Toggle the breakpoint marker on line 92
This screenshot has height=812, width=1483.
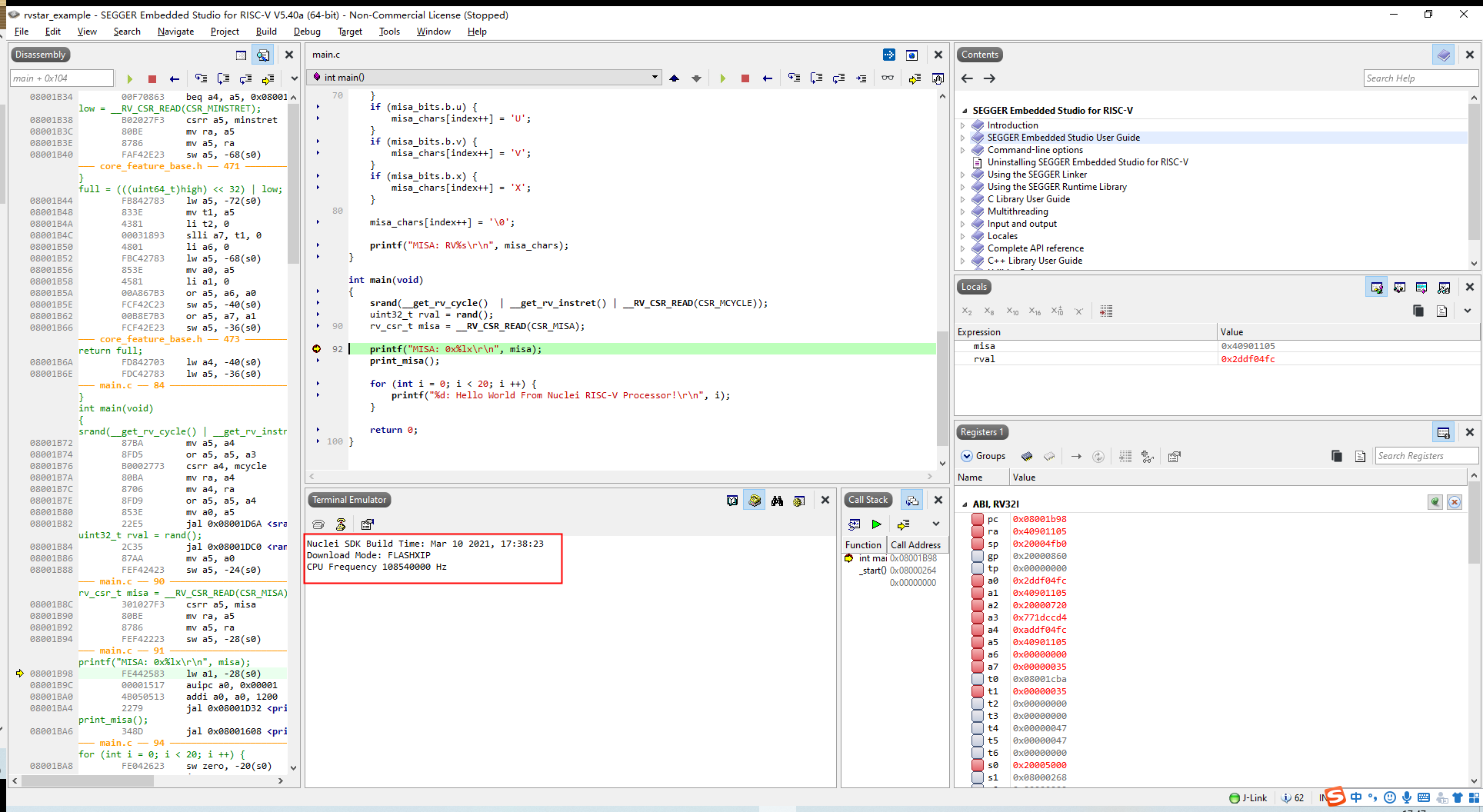point(316,349)
